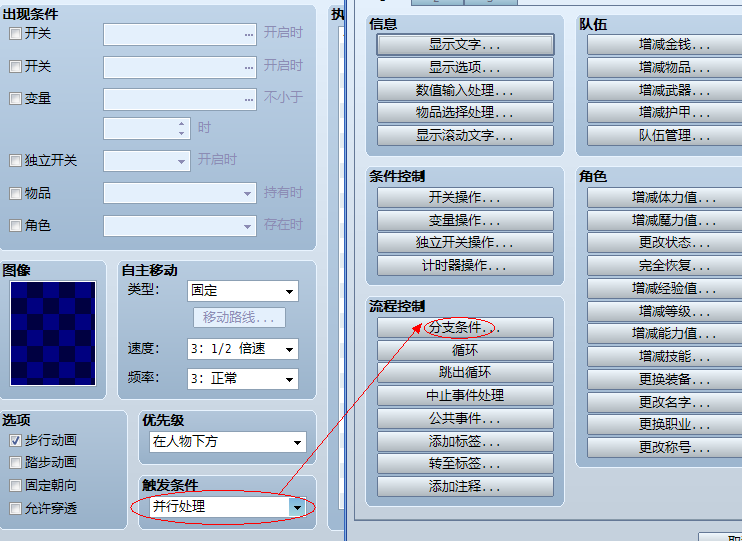
Task: Click the 循环 loop button
Action: point(465,350)
